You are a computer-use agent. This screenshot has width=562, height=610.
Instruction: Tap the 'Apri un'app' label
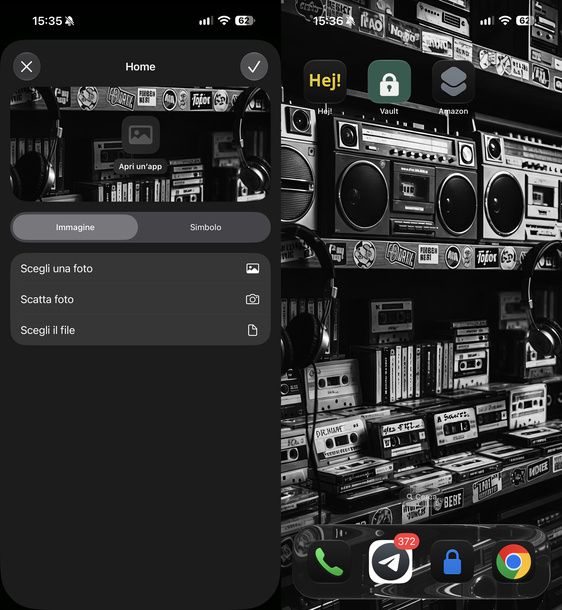140,167
